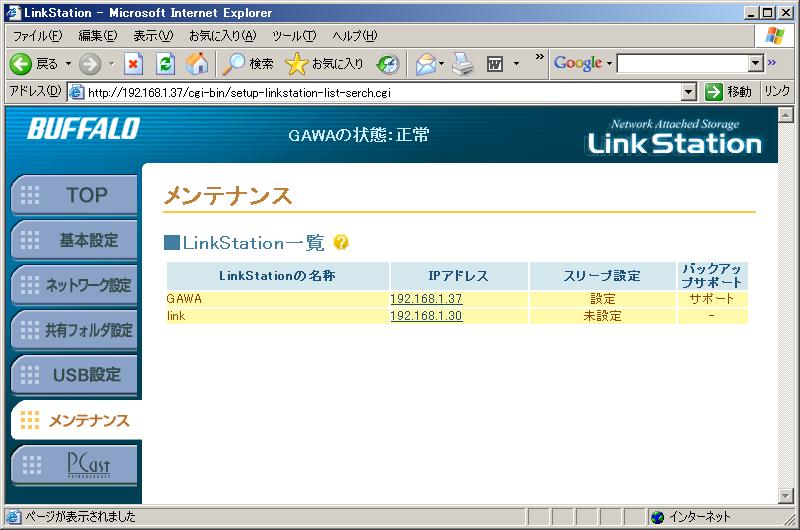Click the page scrollbar down arrow
The image size is (800, 530).
click(x=786, y=495)
